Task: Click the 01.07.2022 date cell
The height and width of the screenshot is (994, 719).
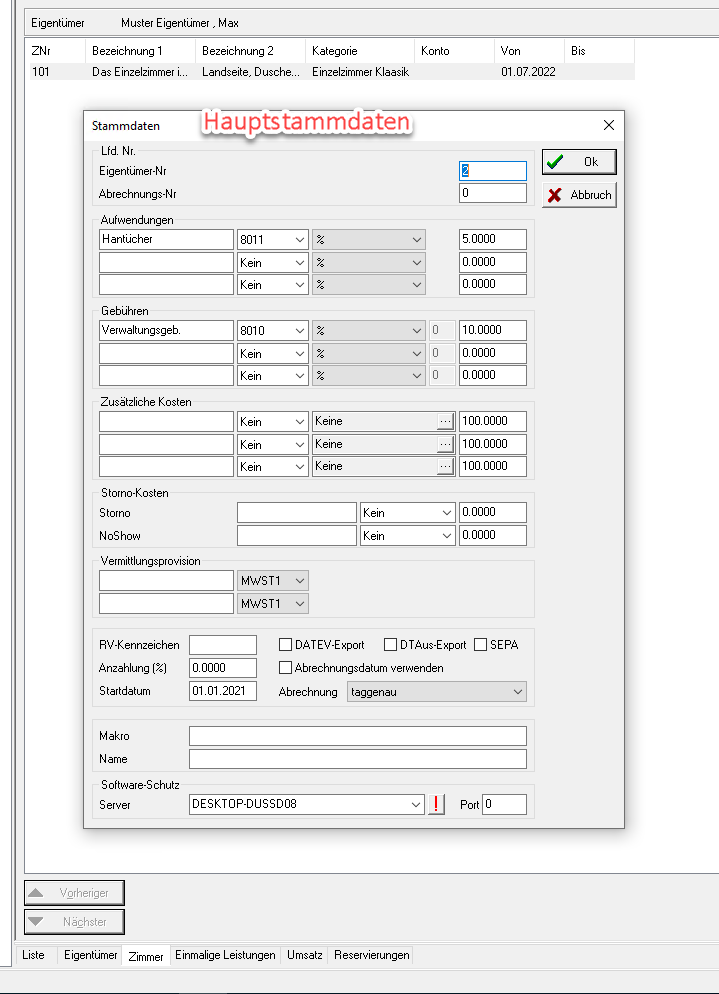Action: click(x=528, y=72)
